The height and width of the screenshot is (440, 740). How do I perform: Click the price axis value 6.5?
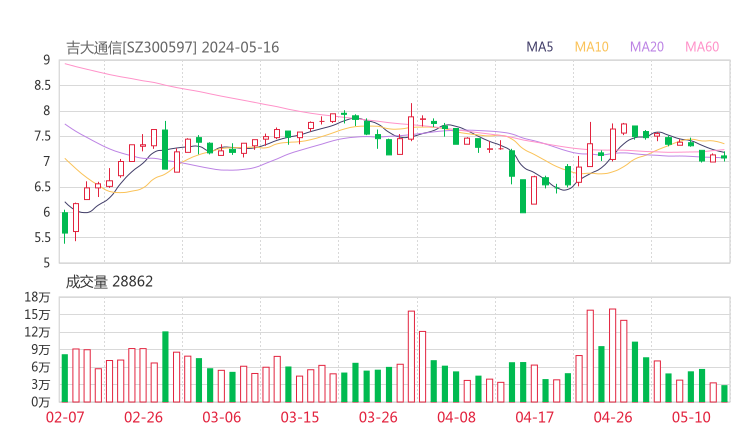coord(42,187)
